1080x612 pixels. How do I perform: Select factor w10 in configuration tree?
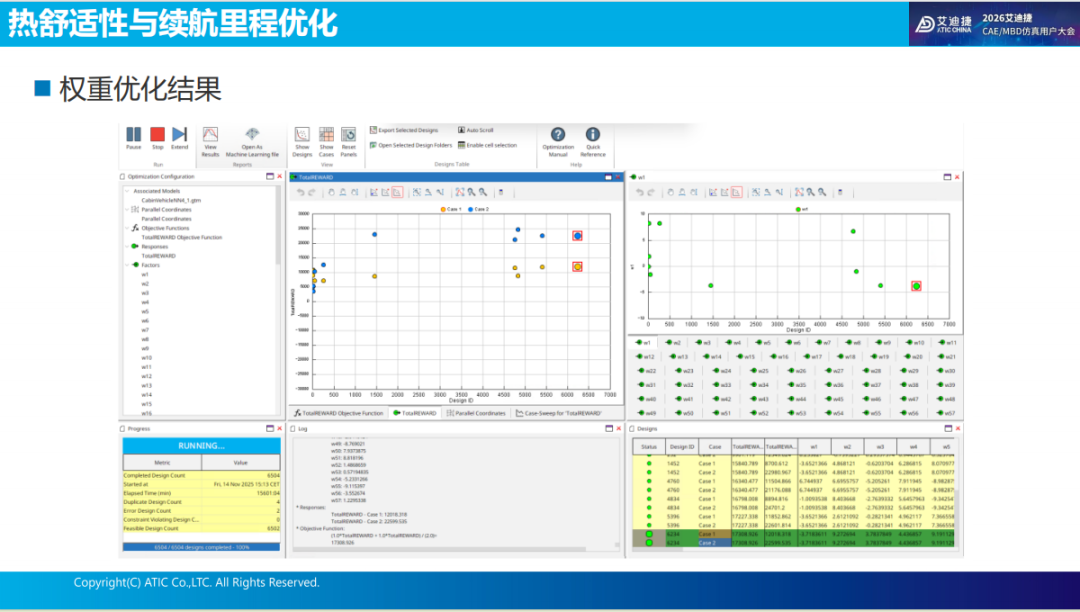[147, 357]
